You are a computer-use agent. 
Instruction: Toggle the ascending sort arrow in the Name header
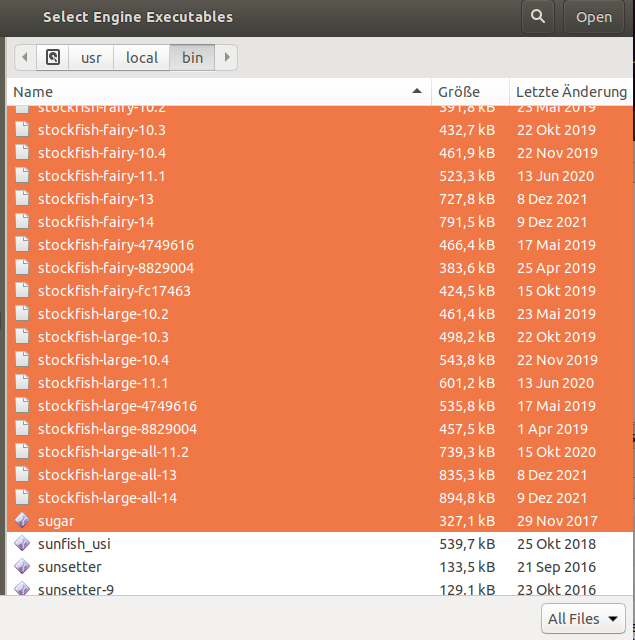pos(417,91)
